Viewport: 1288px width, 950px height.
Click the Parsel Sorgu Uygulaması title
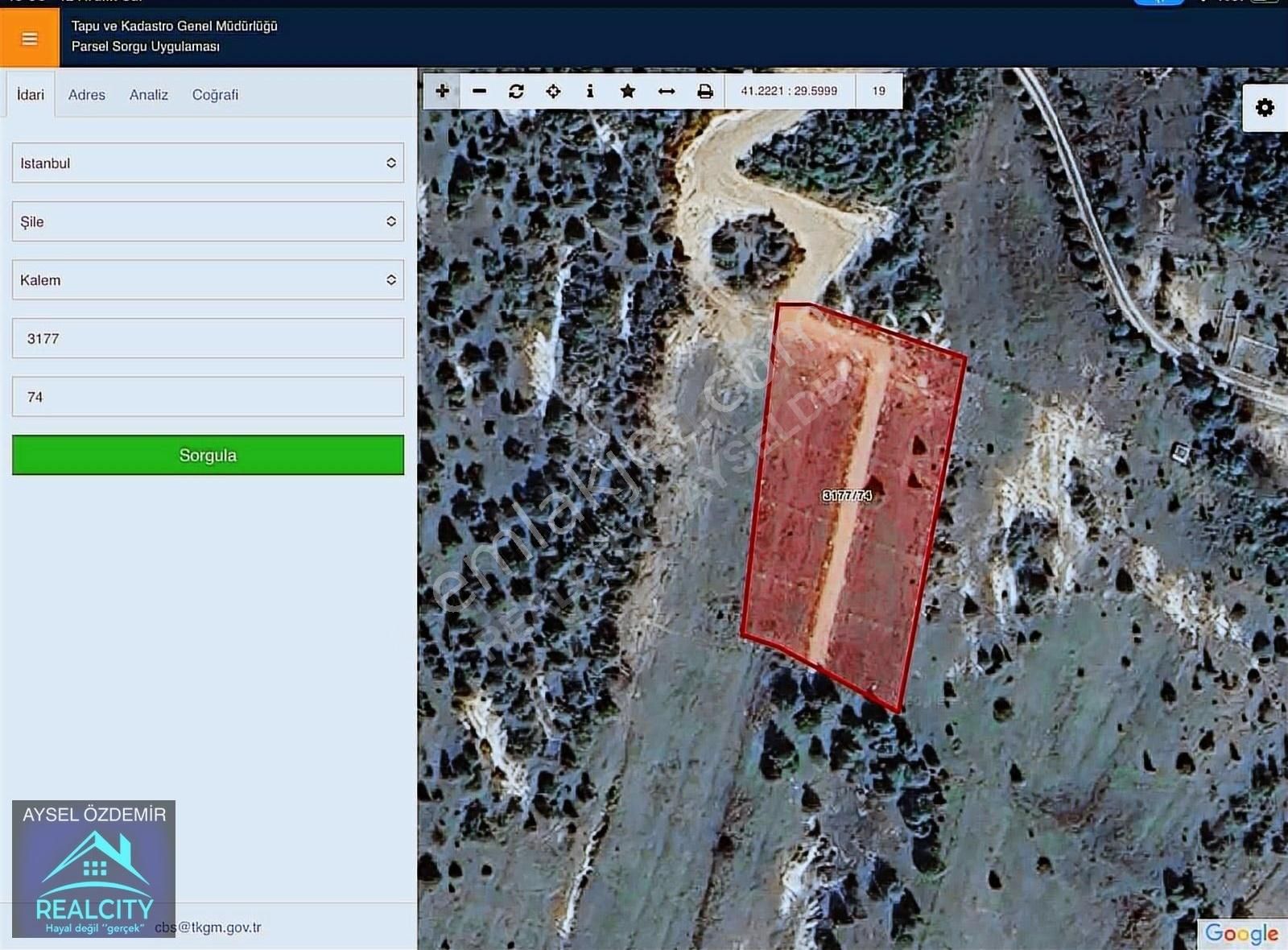click(x=146, y=47)
